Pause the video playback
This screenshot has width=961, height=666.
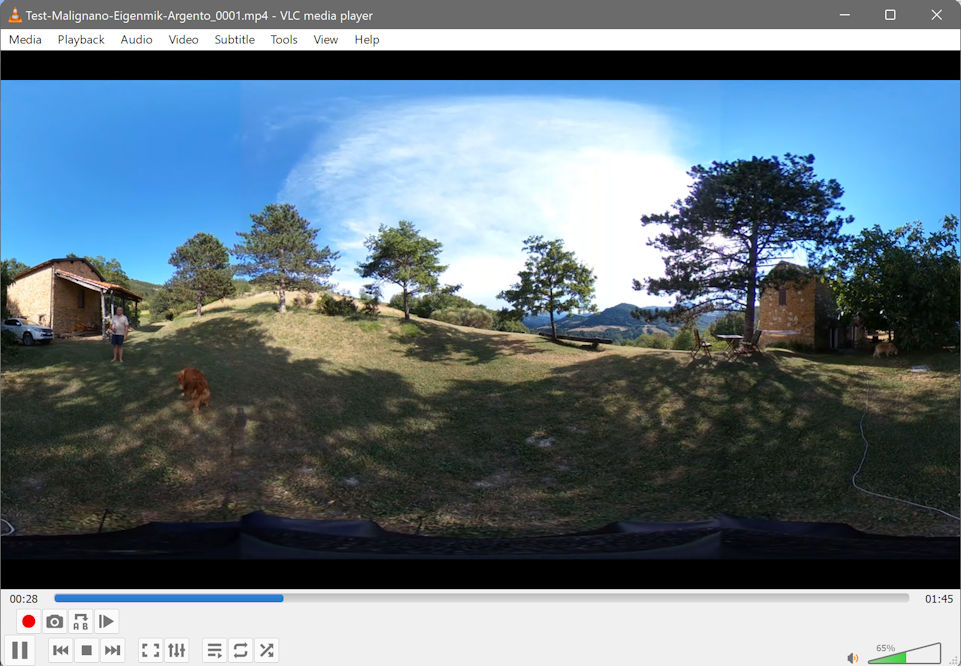coord(20,650)
